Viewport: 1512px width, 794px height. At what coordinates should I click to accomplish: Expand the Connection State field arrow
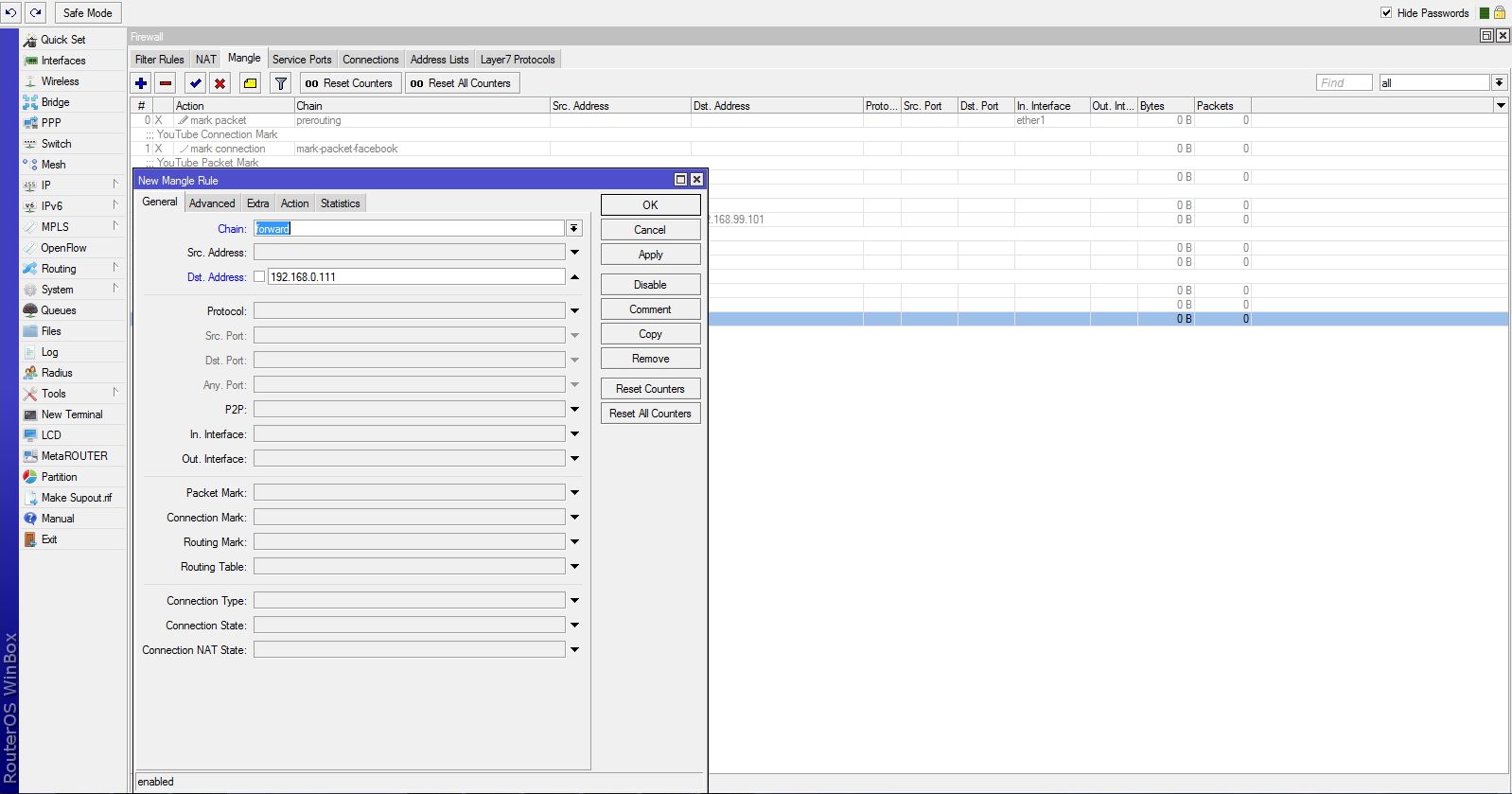point(574,626)
